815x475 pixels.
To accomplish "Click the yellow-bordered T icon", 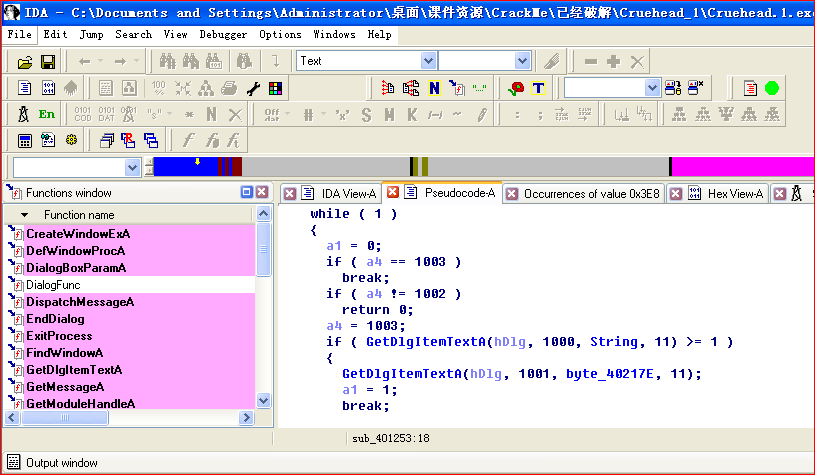I will (x=538, y=88).
